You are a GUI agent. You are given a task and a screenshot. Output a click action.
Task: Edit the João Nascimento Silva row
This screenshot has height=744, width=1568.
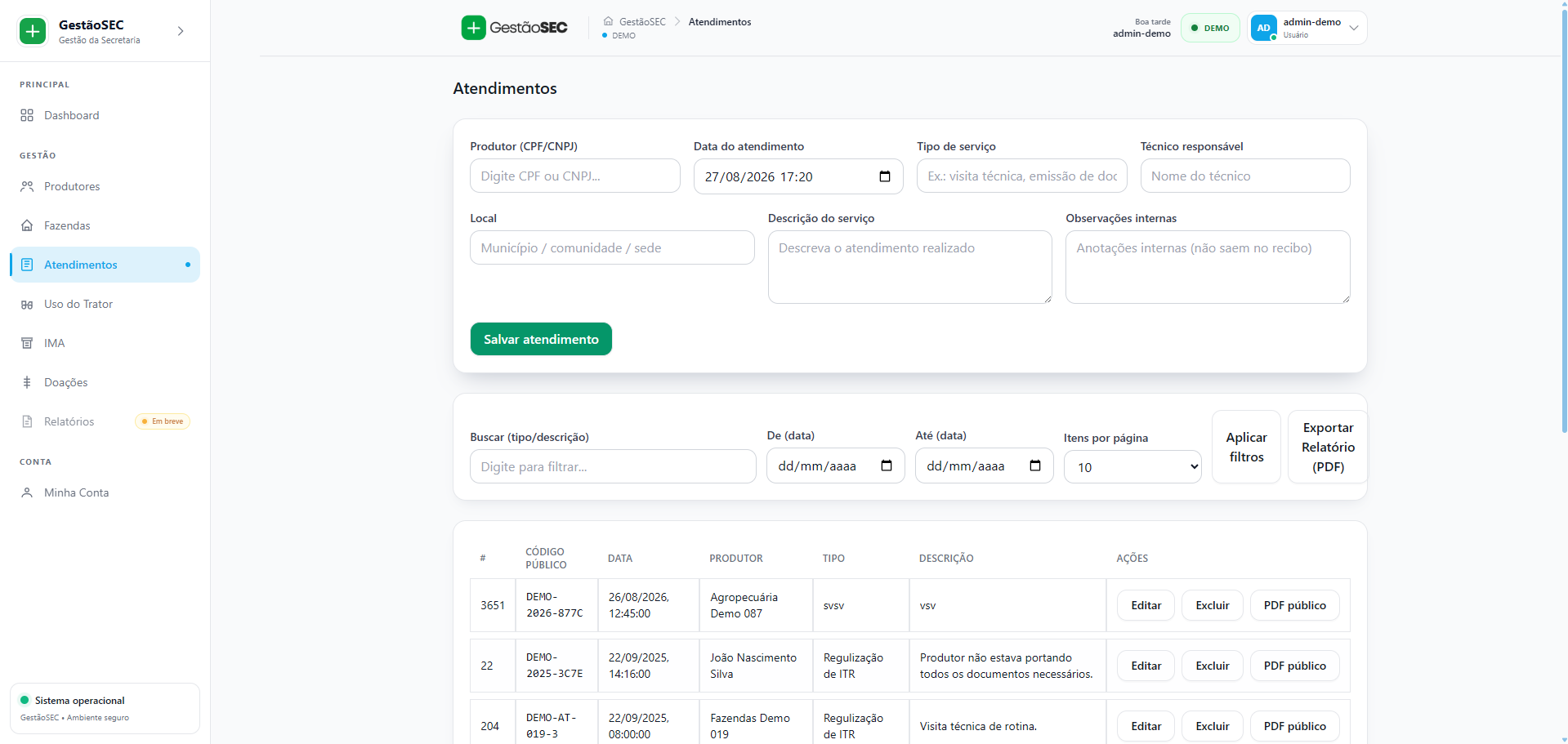pyautogui.click(x=1146, y=666)
